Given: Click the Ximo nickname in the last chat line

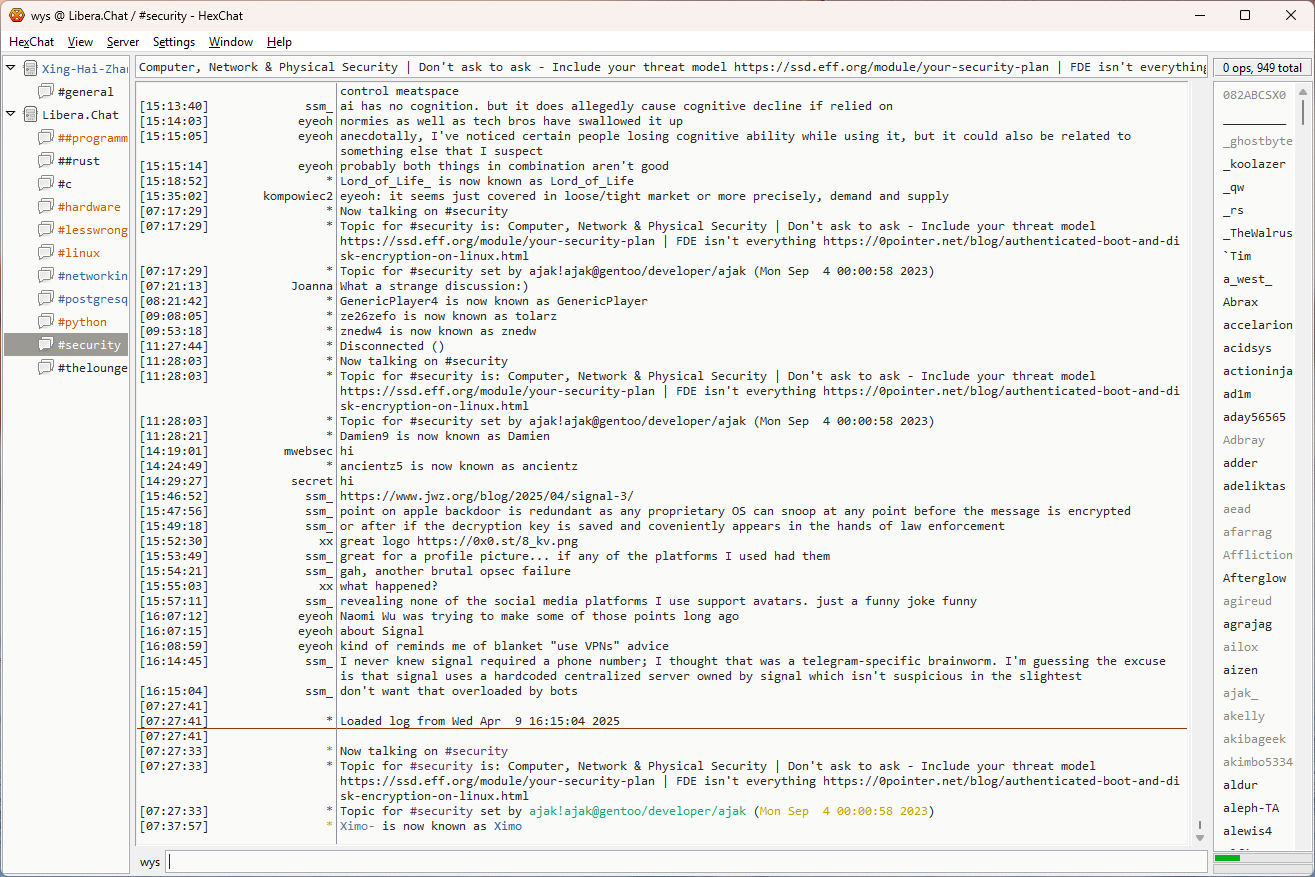Looking at the screenshot, I should pyautogui.click(x=508, y=826).
